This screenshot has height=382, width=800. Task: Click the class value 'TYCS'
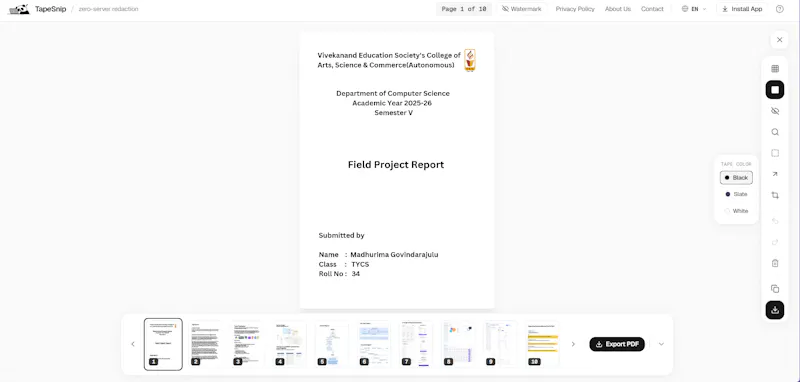tap(360, 264)
